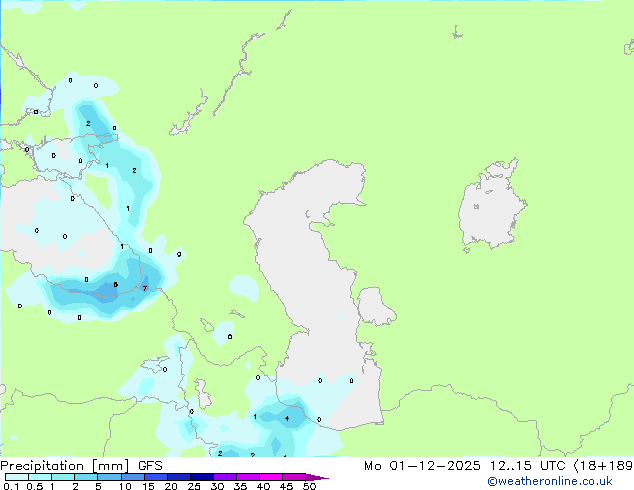Pick the 5–10 mm legend swatch
The image size is (634, 490).
click(x=109, y=477)
